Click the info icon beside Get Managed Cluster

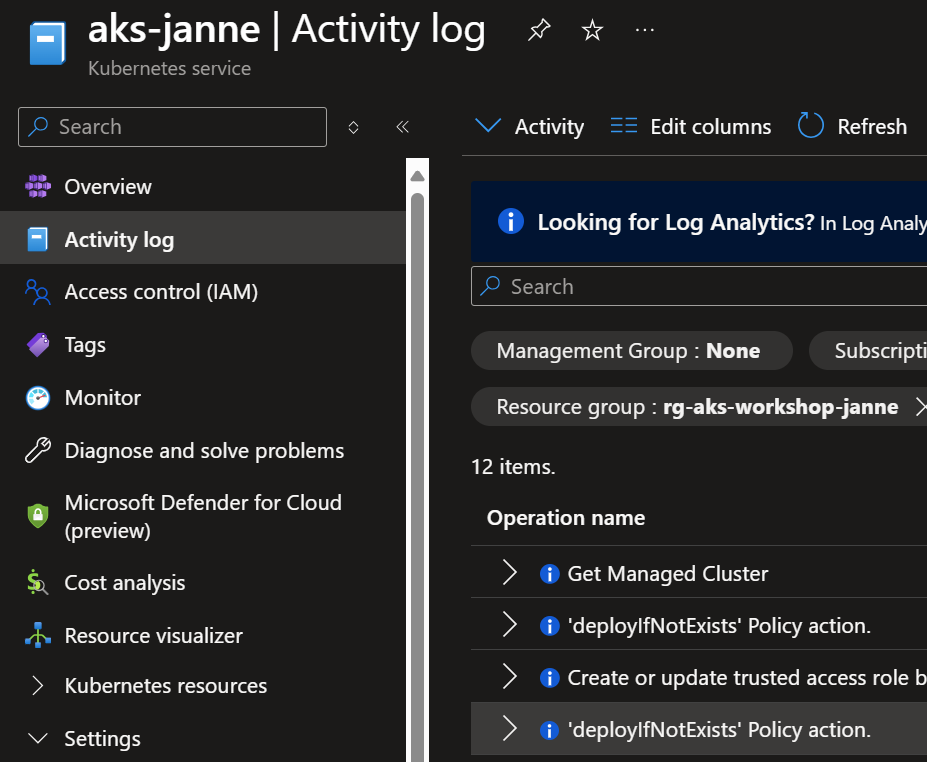click(x=550, y=573)
